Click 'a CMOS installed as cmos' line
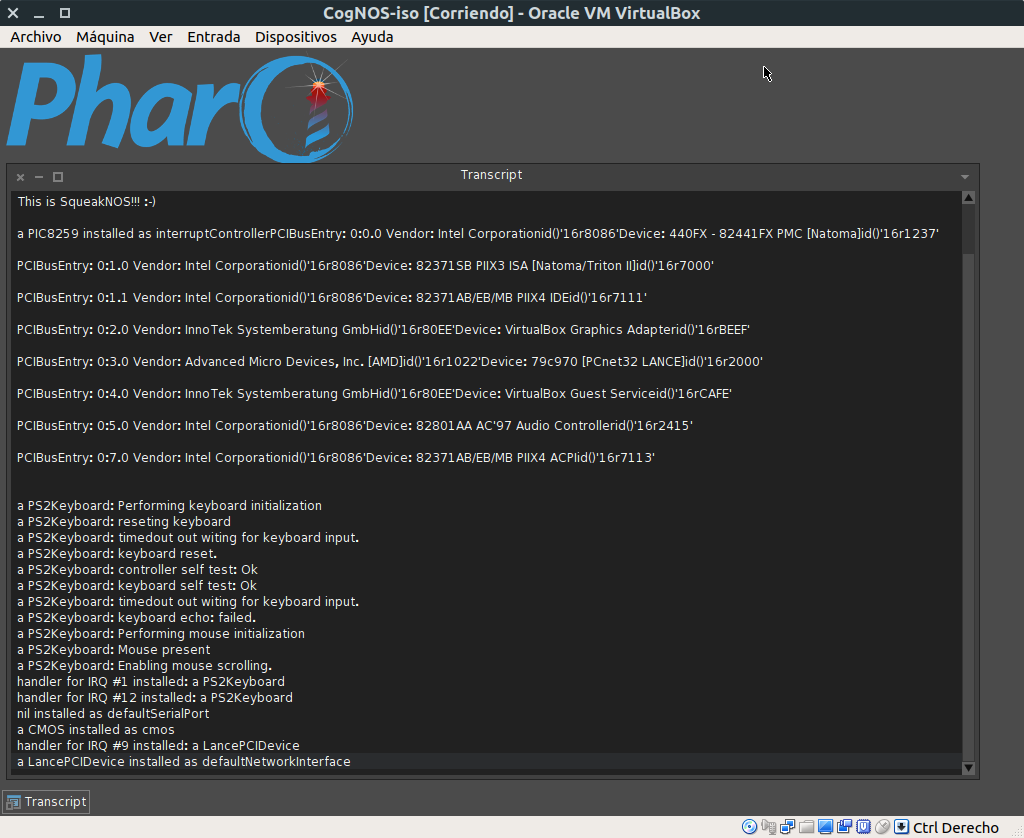This screenshot has width=1024, height=838. [96, 730]
